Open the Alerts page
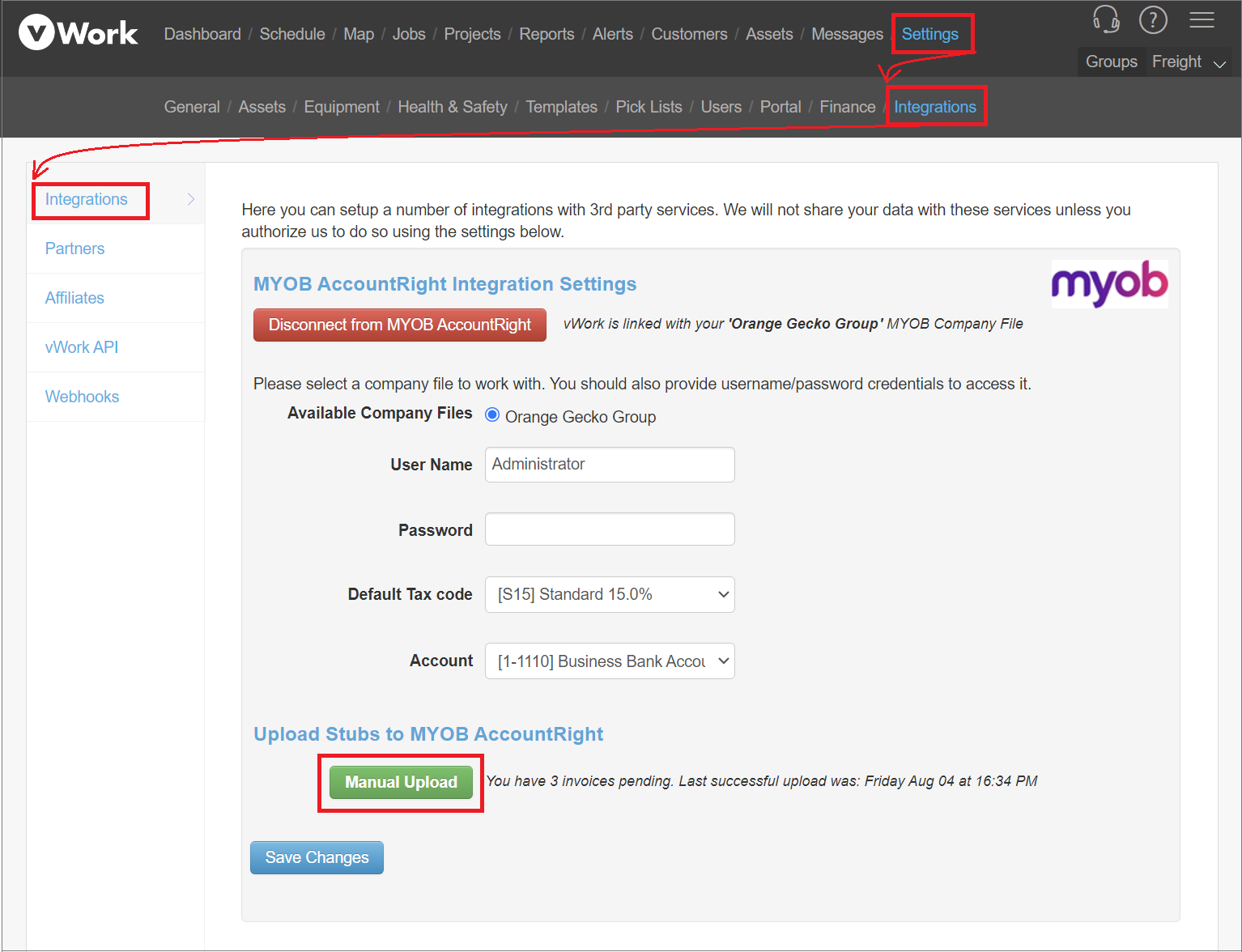The width and height of the screenshot is (1242, 952). [613, 34]
